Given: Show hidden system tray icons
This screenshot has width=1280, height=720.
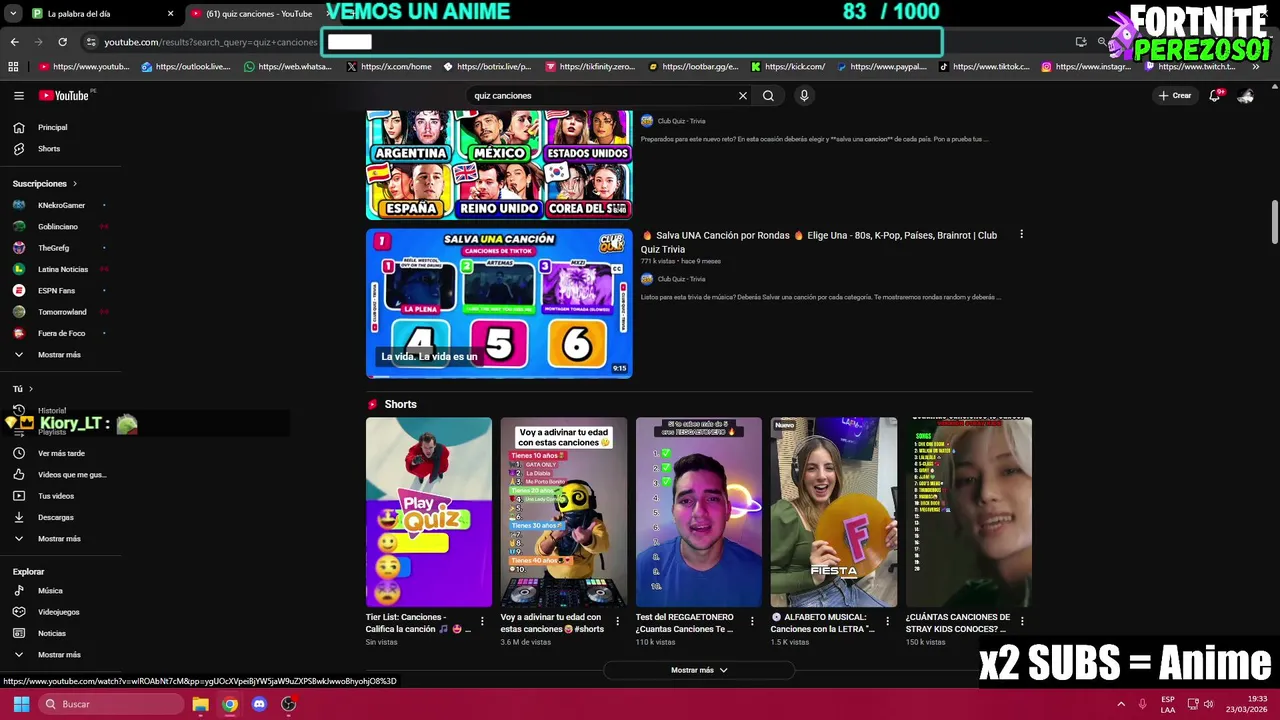Looking at the screenshot, I should point(1121,704).
